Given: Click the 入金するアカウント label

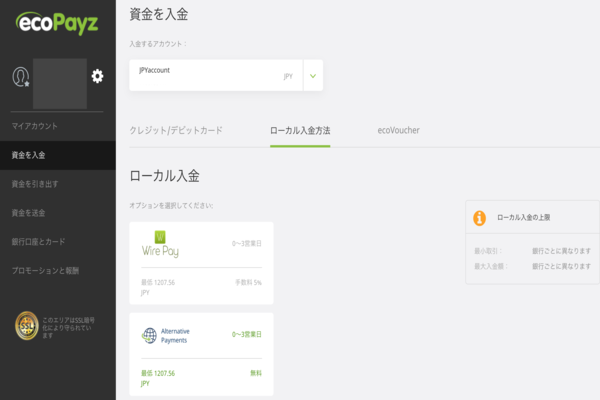Looking at the screenshot, I should [x=158, y=44].
